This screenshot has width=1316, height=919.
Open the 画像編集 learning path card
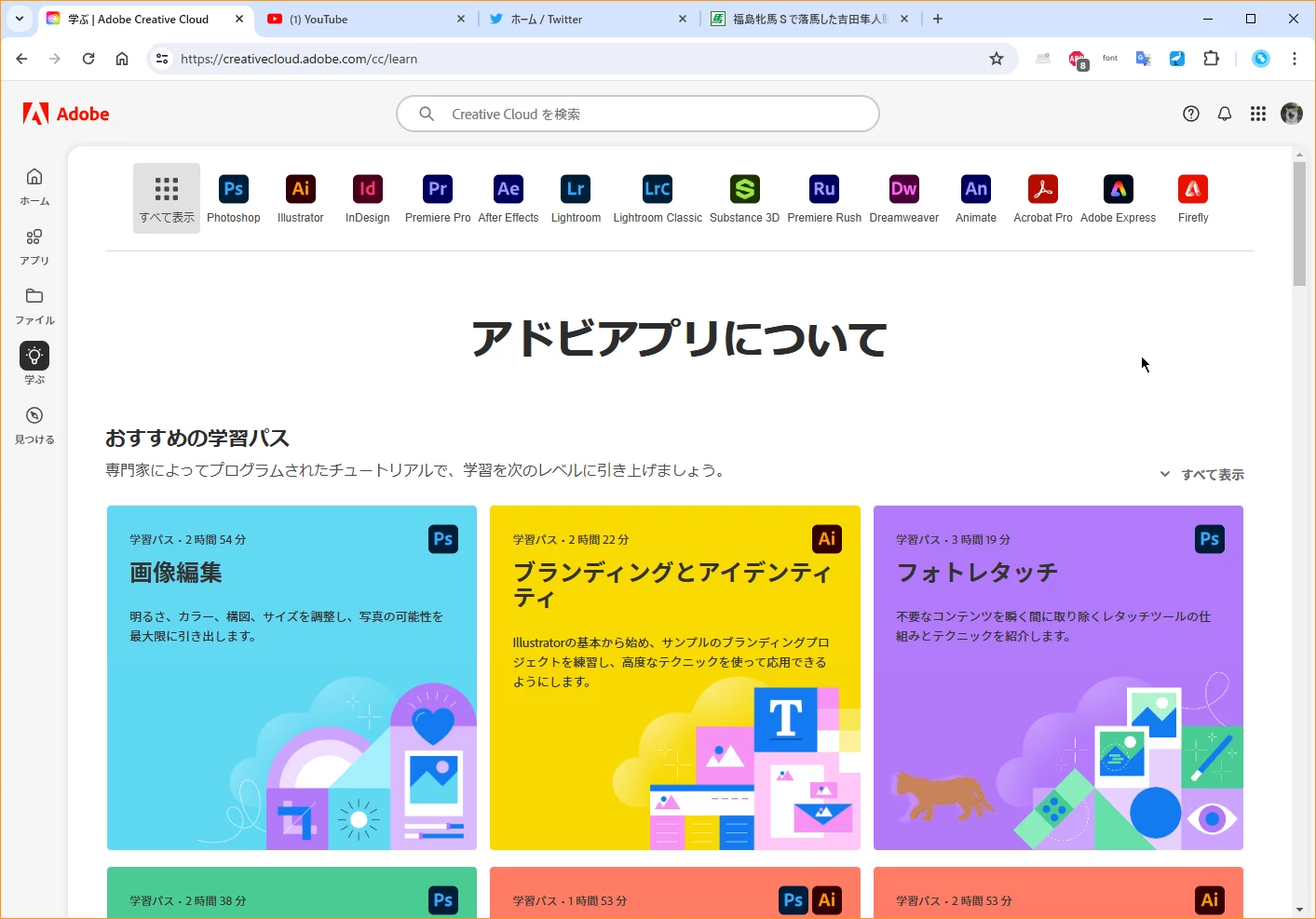pyautogui.click(x=292, y=678)
